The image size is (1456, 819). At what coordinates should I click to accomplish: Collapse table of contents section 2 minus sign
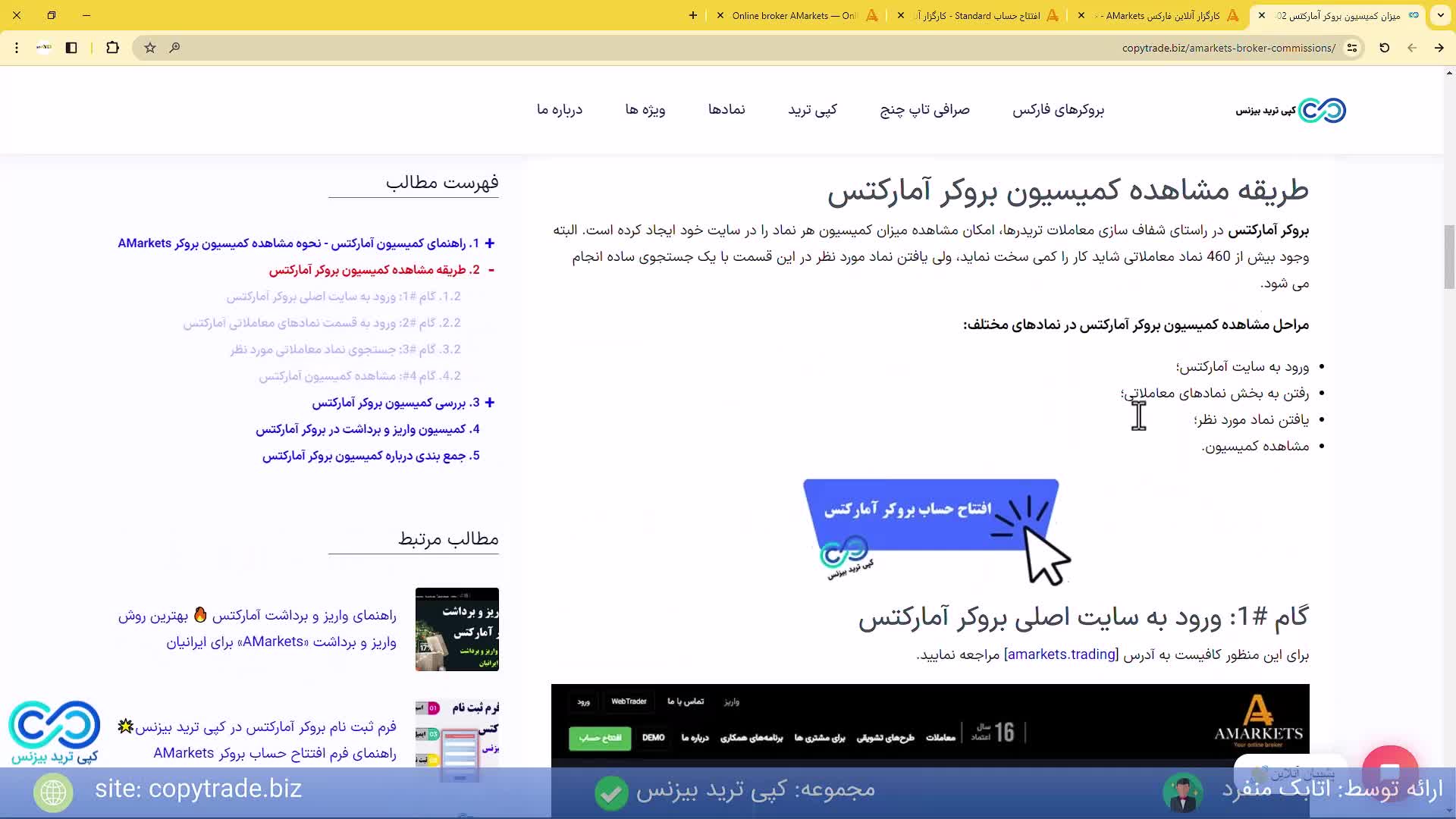click(491, 270)
